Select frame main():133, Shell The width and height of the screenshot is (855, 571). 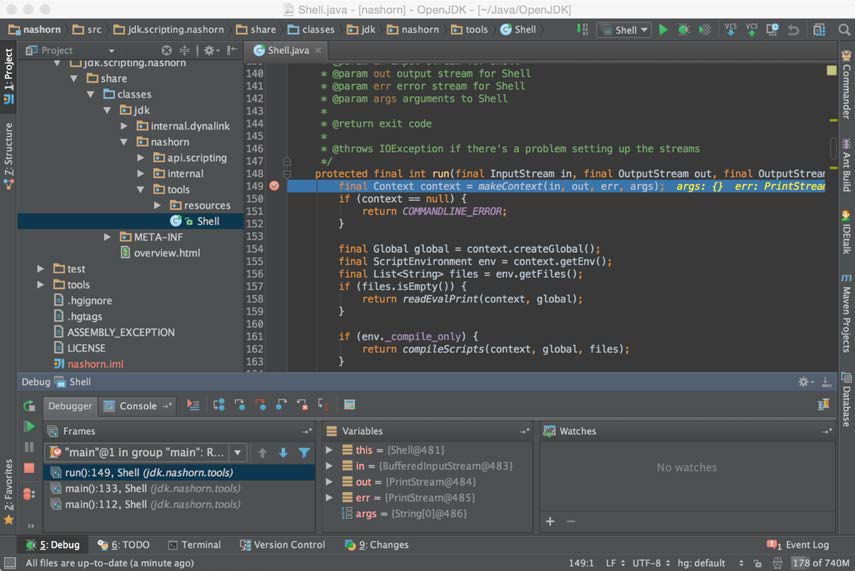coord(179,489)
